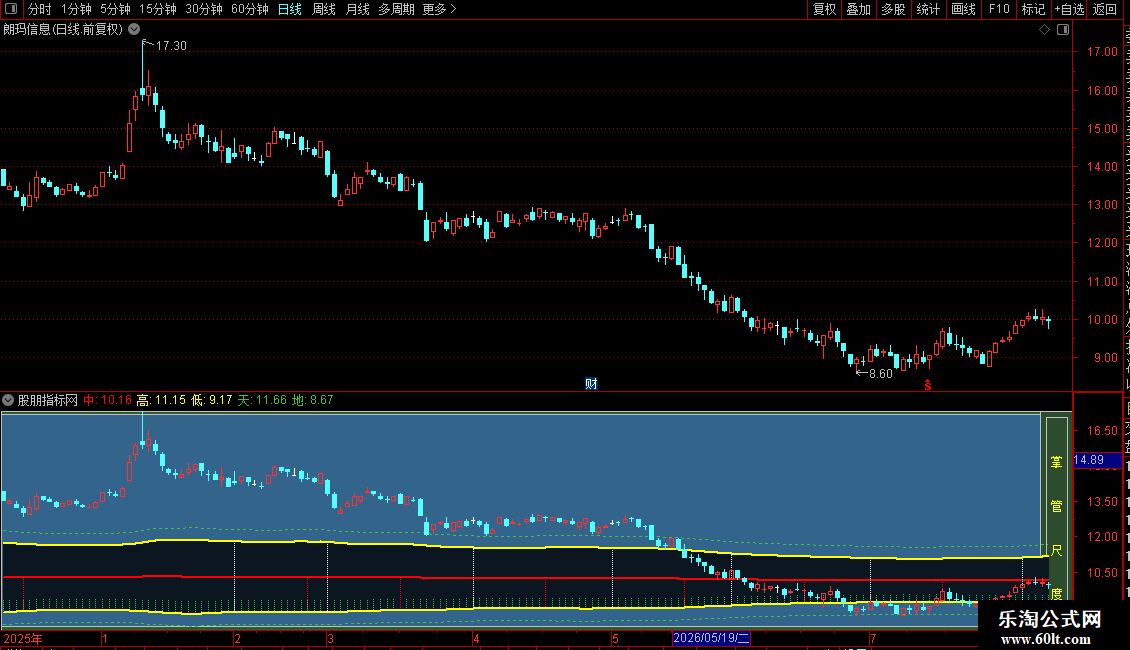Image resolution: width=1130 pixels, height=650 pixels.
Task: Switch to 月线 monthly chart
Action: [x=357, y=9]
